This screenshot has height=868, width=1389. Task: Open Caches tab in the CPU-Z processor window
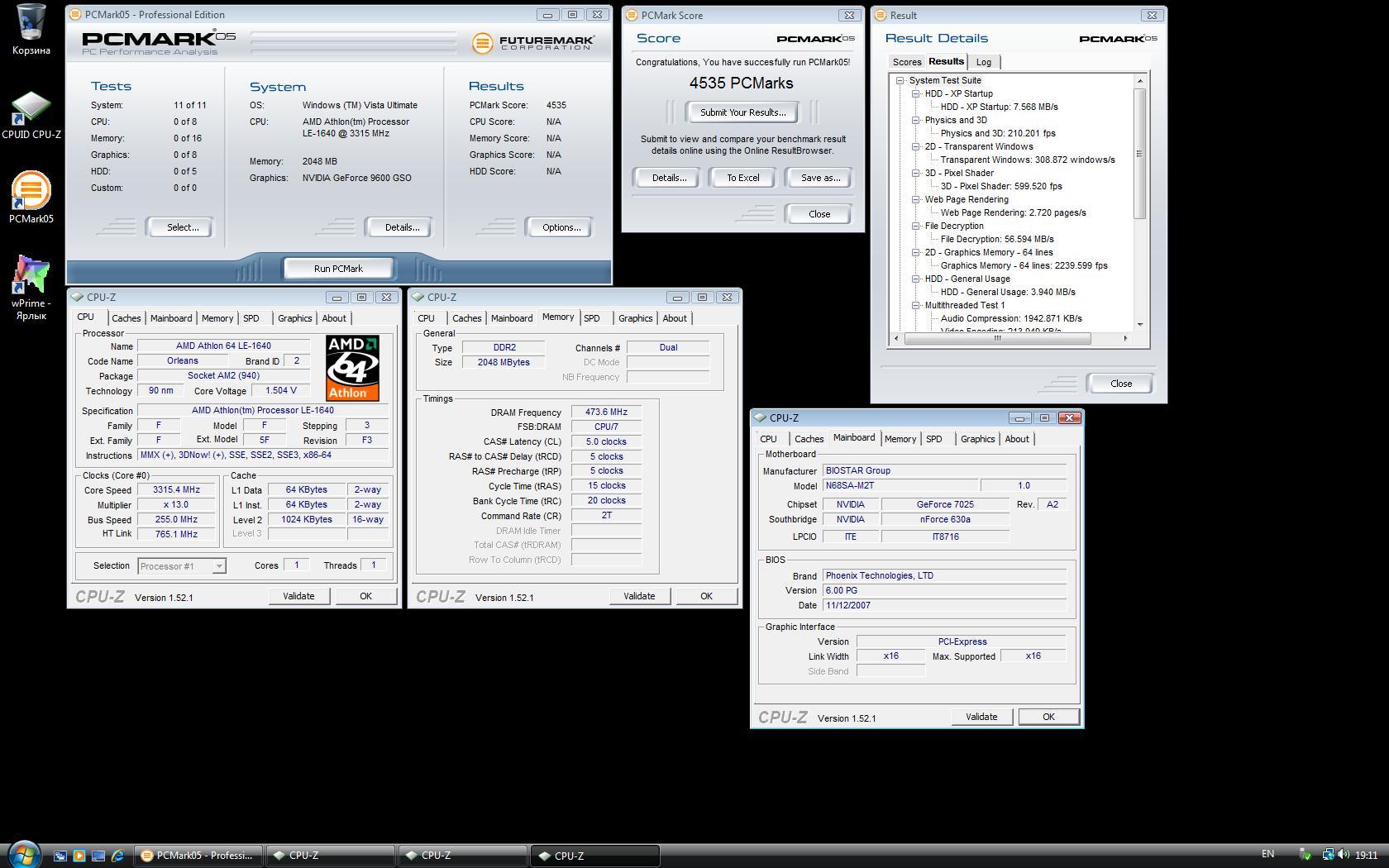126,318
